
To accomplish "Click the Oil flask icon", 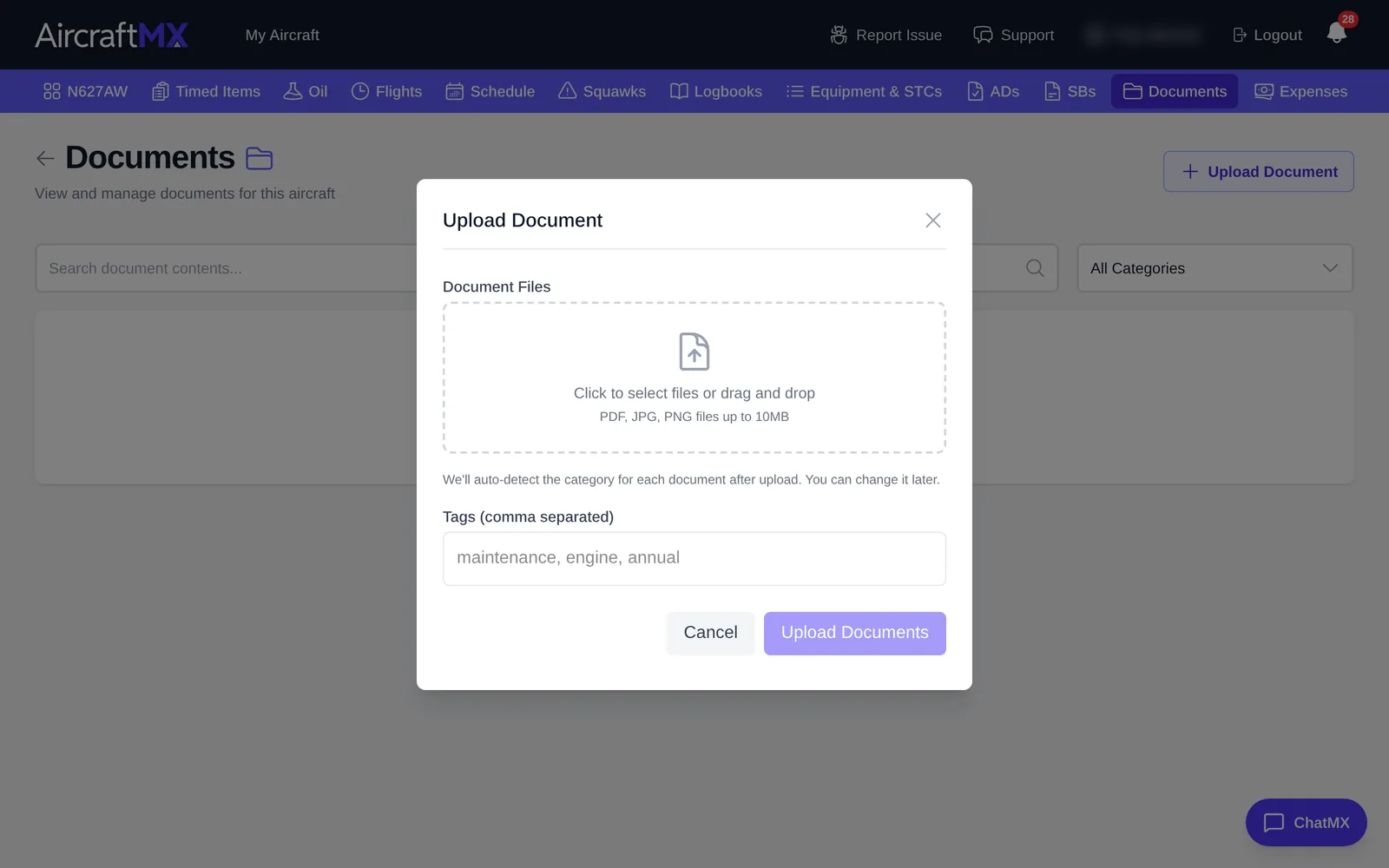I will click(x=293, y=91).
